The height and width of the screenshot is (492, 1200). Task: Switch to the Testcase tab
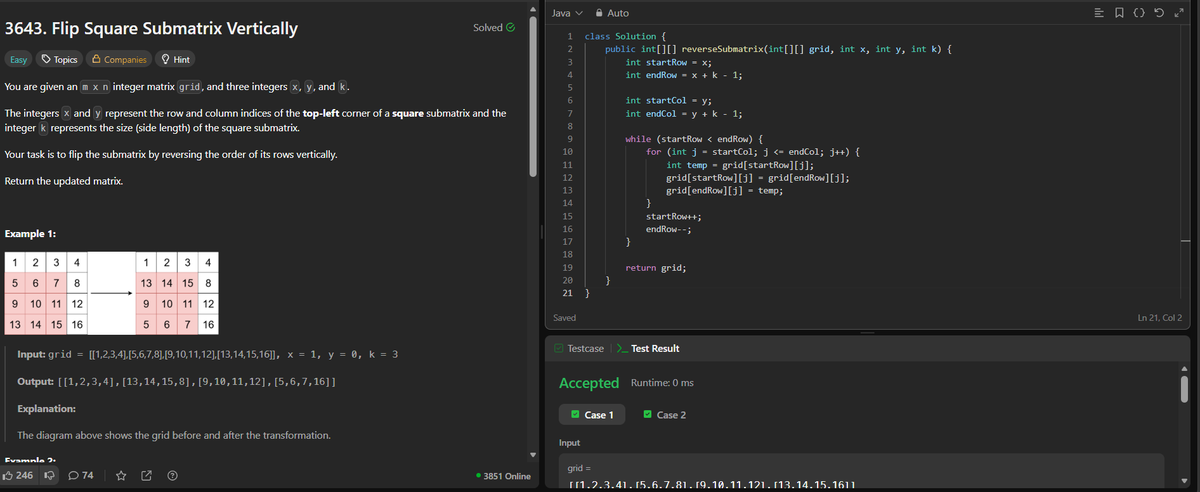coord(578,348)
